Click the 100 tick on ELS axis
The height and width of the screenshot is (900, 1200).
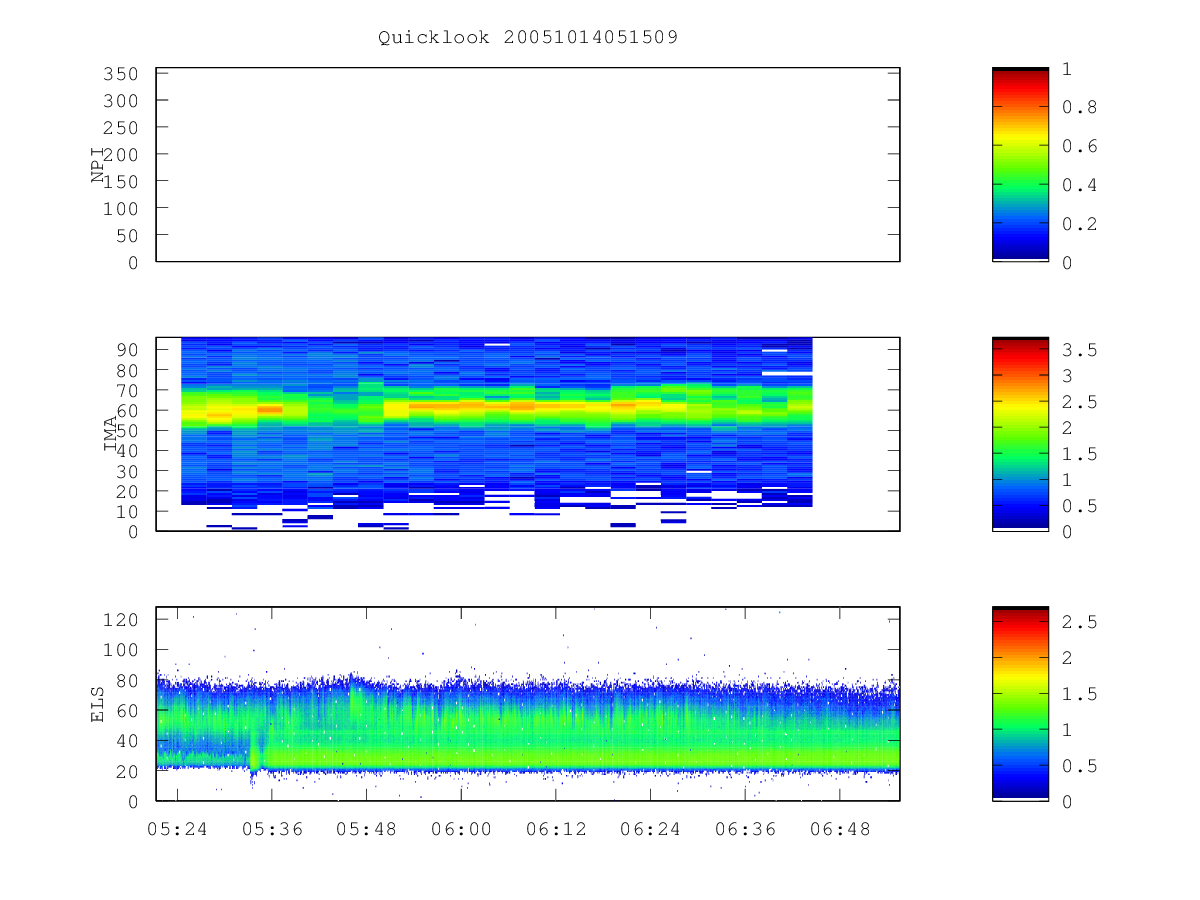point(120,650)
